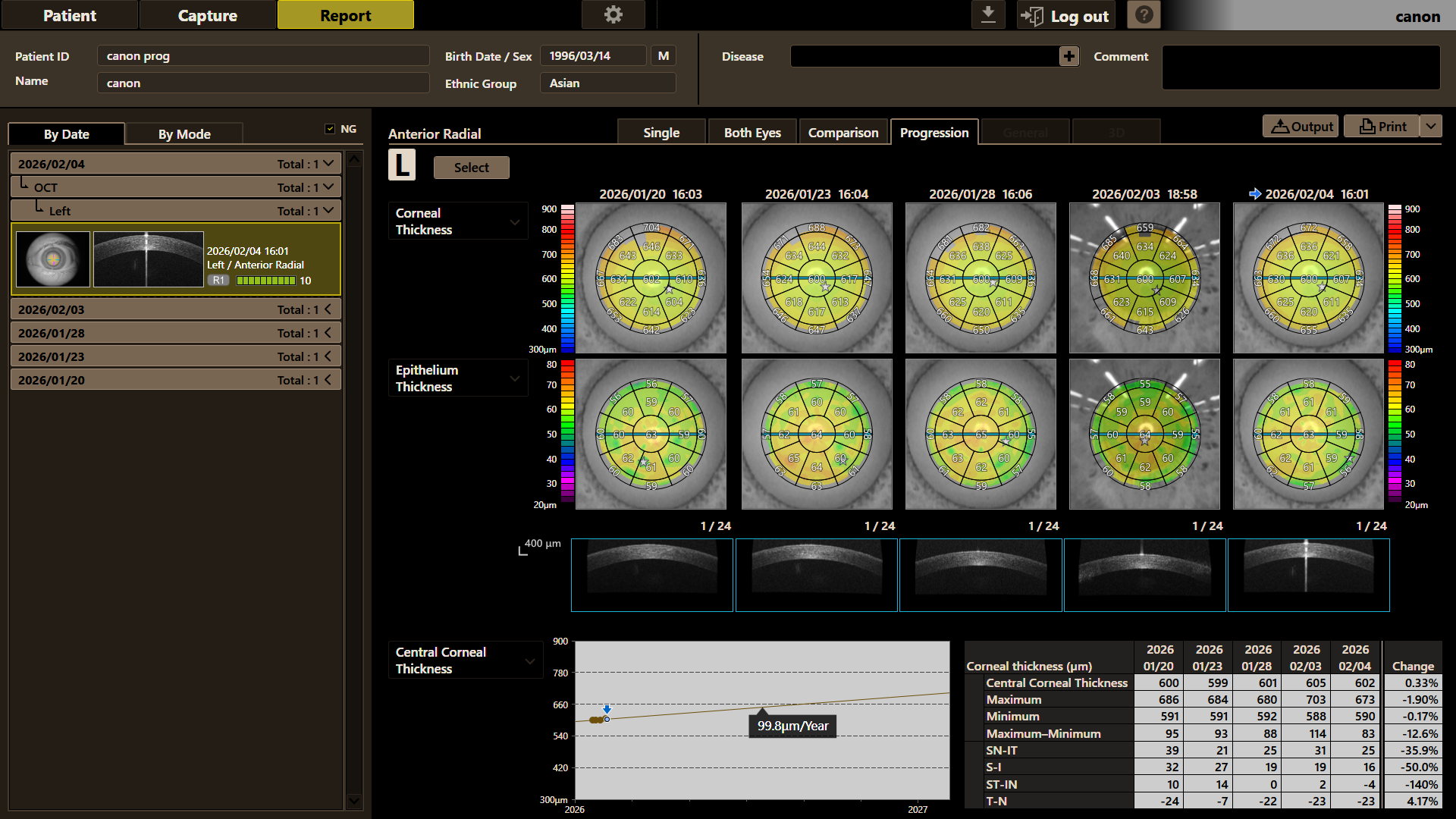Switch to the By Mode tab
The image size is (1456, 819).
pos(184,134)
